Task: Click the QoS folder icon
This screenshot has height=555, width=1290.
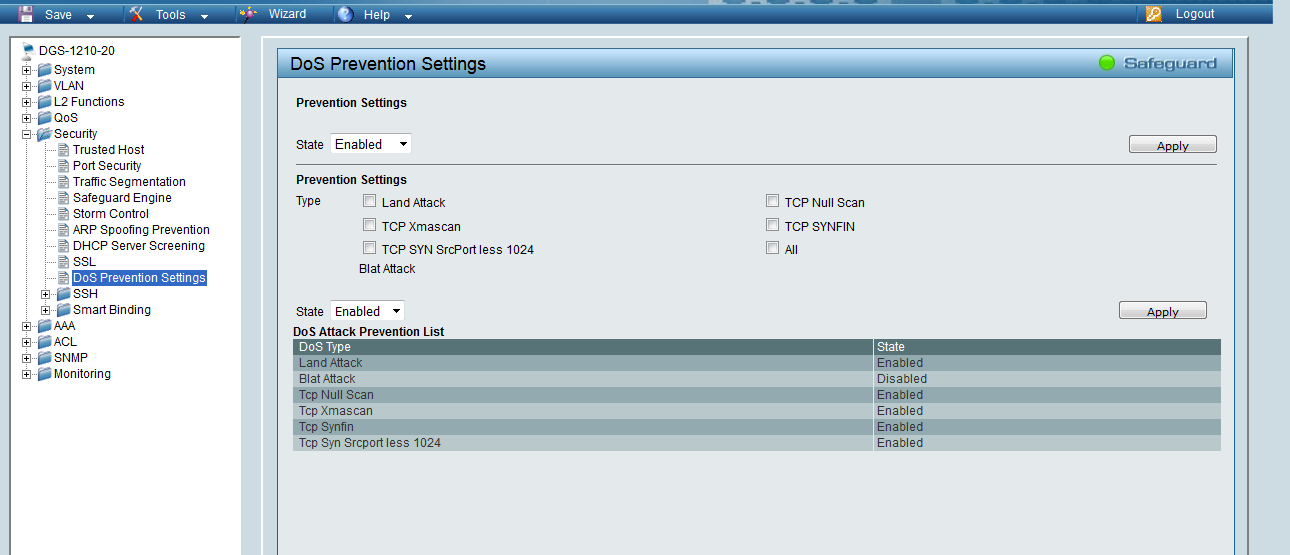Action: point(44,118)
